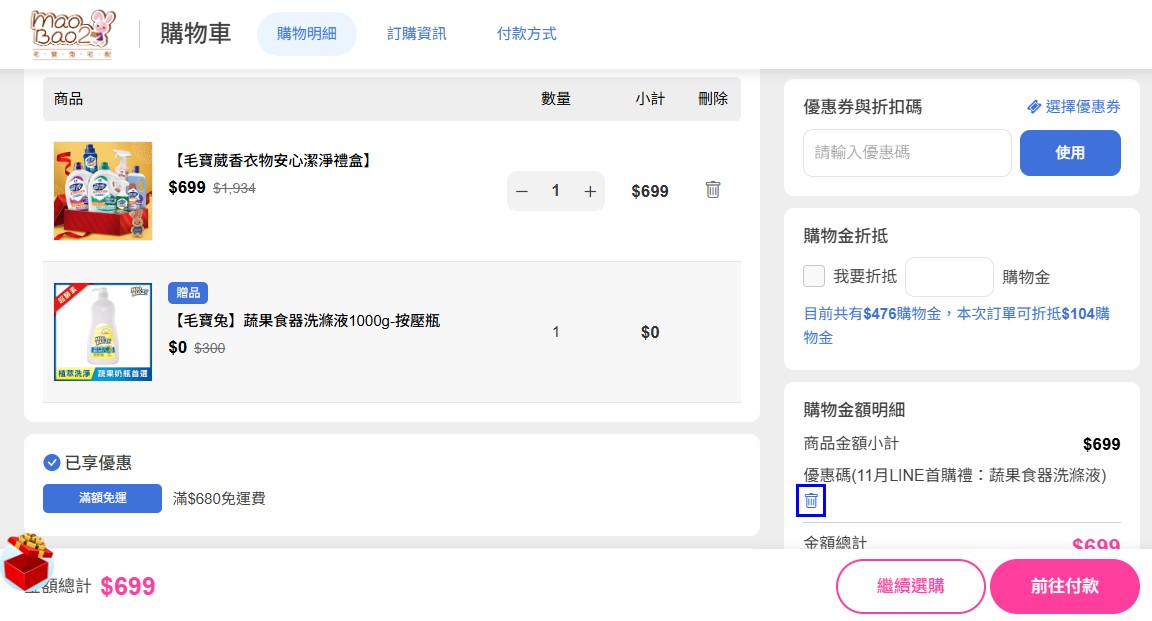Increase quantity with the plus button
1152x621 pixels.
[590, 191]
